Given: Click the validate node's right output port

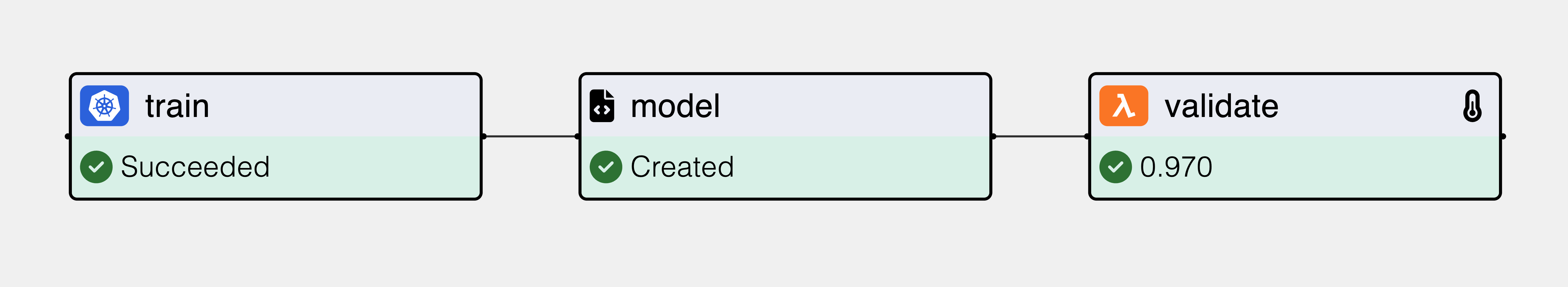Looking at the screenshot, I should 1503,136.
